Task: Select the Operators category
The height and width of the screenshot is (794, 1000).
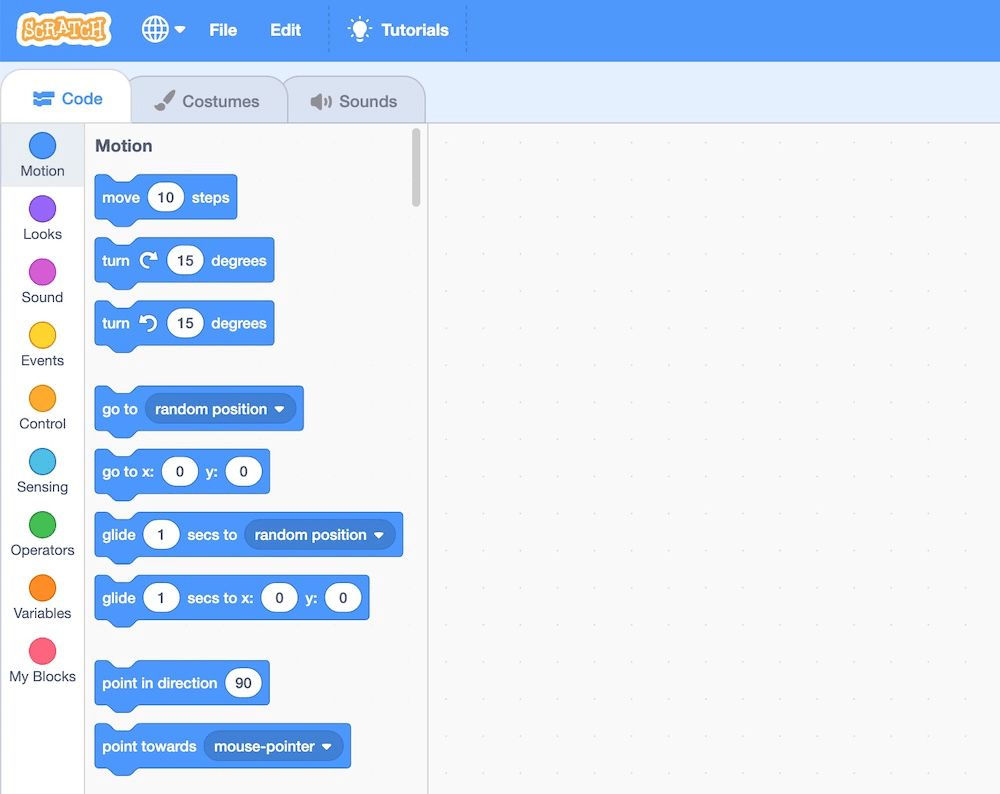Action: coord(41,524)
